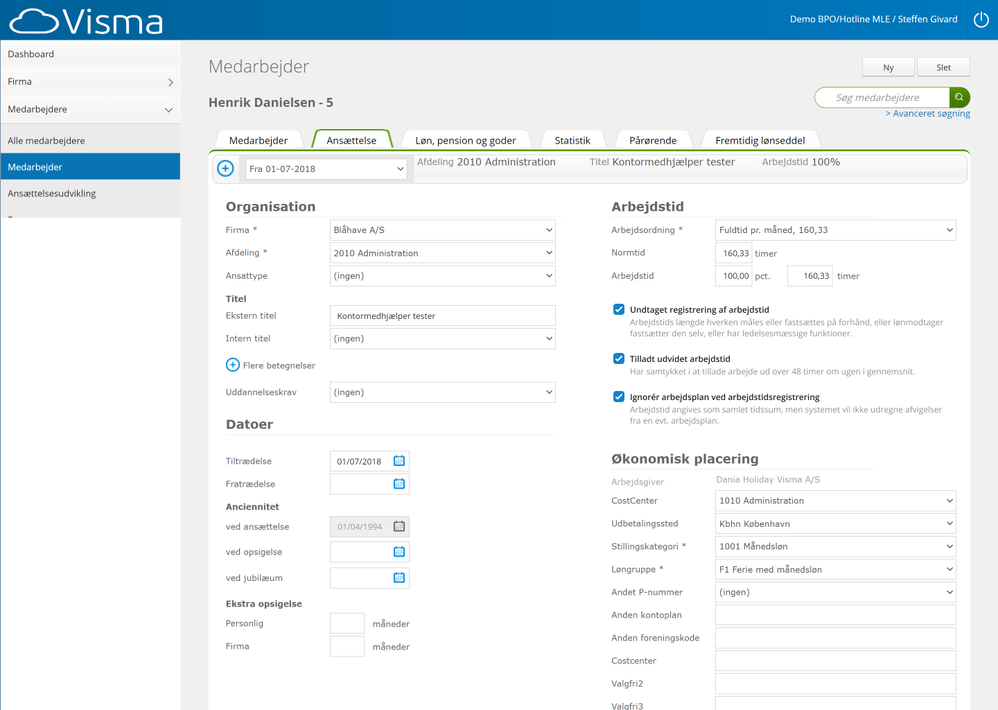Open the ved opsigelse calendar picker

click(x=399, y=552)
